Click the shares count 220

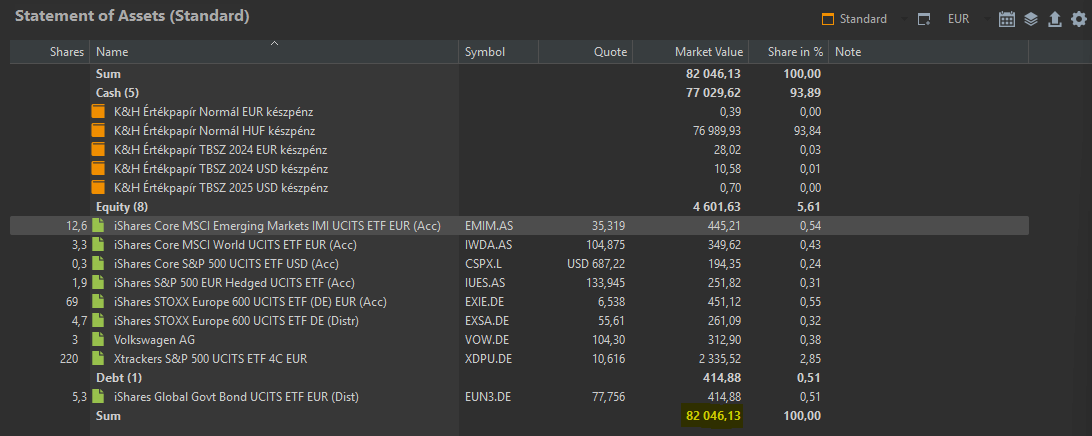(x=70, y=359)
